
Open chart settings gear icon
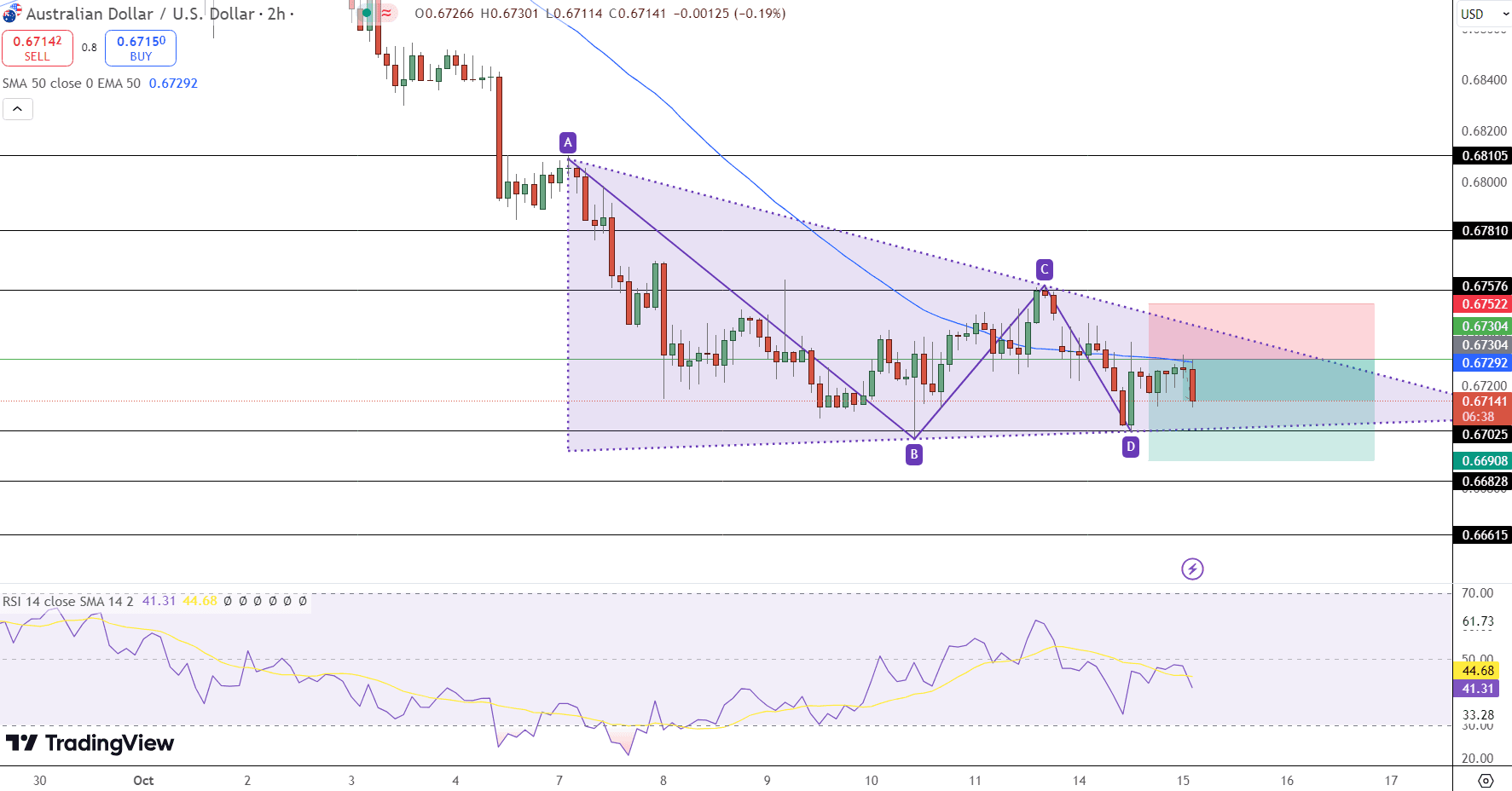point(1486,780)
